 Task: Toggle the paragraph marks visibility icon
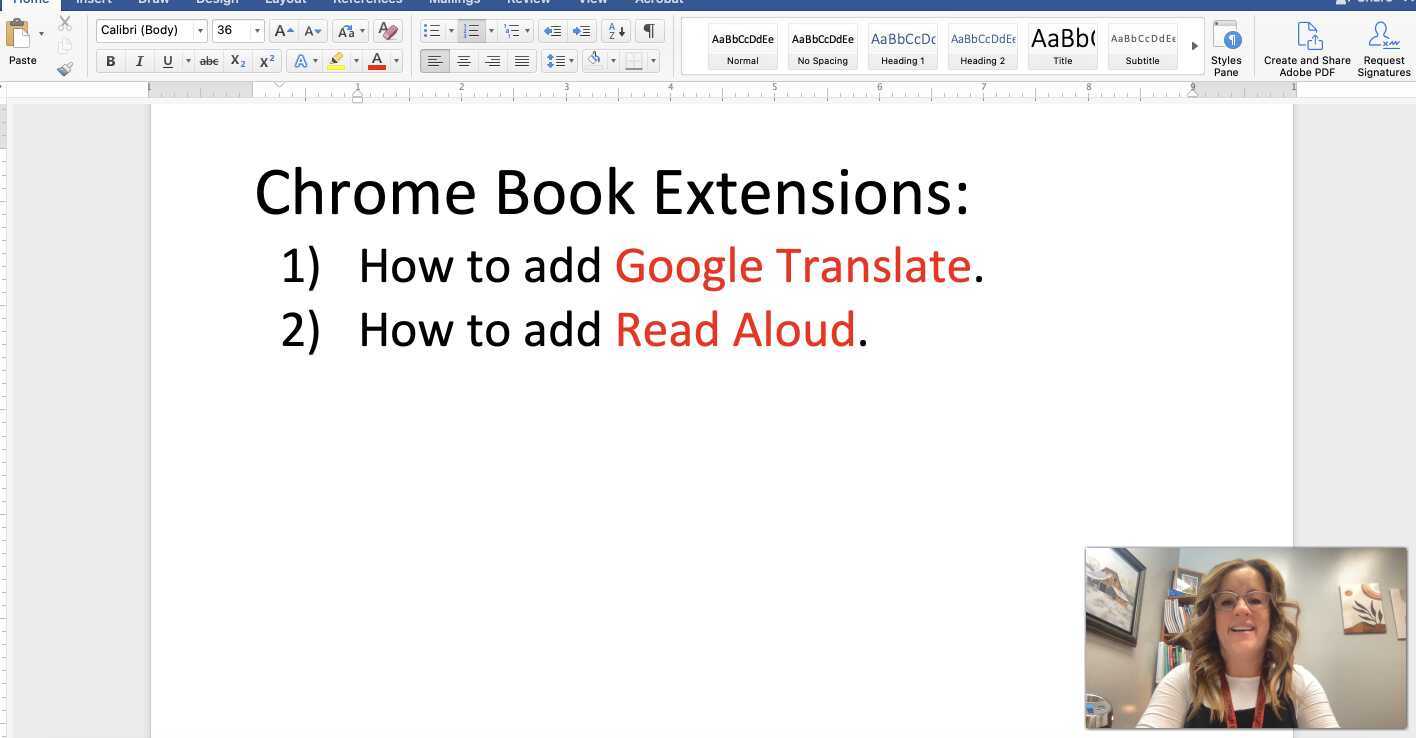point(648,30)
